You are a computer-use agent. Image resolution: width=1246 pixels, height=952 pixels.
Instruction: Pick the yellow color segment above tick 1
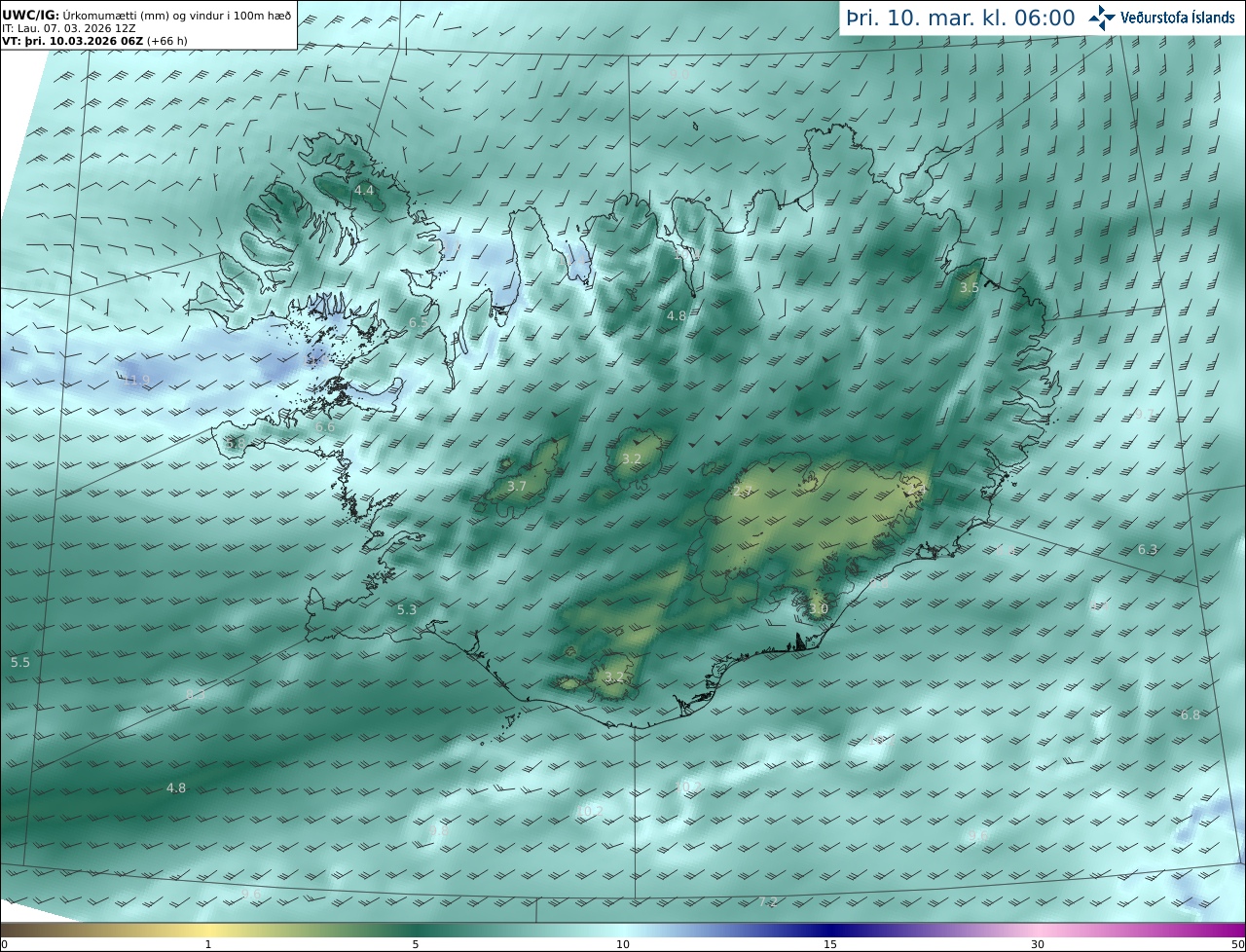[x=208, y=930]
